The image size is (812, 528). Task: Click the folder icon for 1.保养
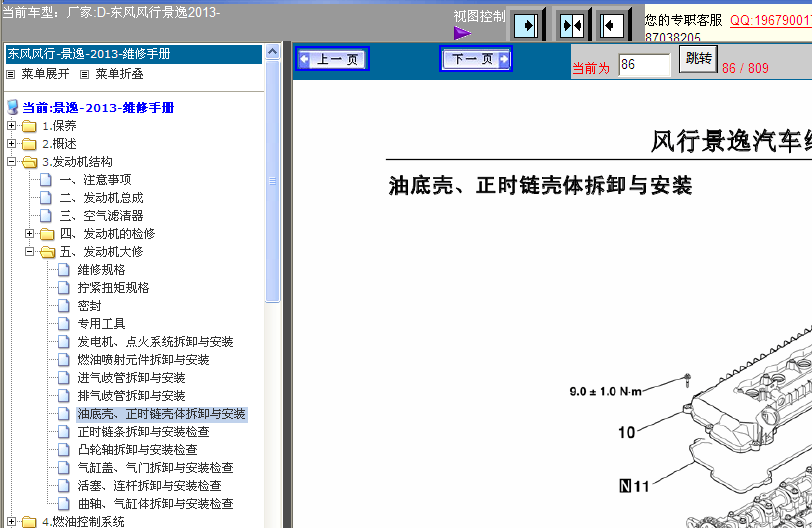coord(29,126)
